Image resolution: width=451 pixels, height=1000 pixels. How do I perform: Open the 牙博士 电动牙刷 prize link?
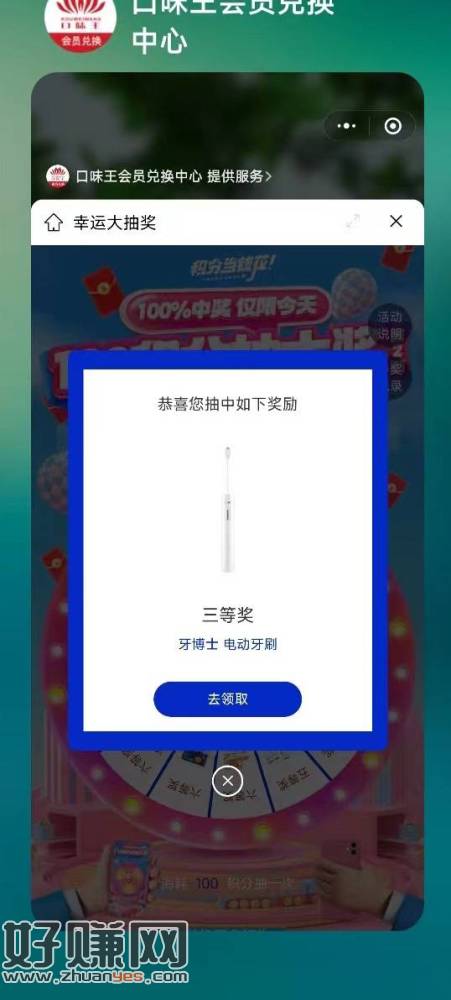[x=228, y=644]
